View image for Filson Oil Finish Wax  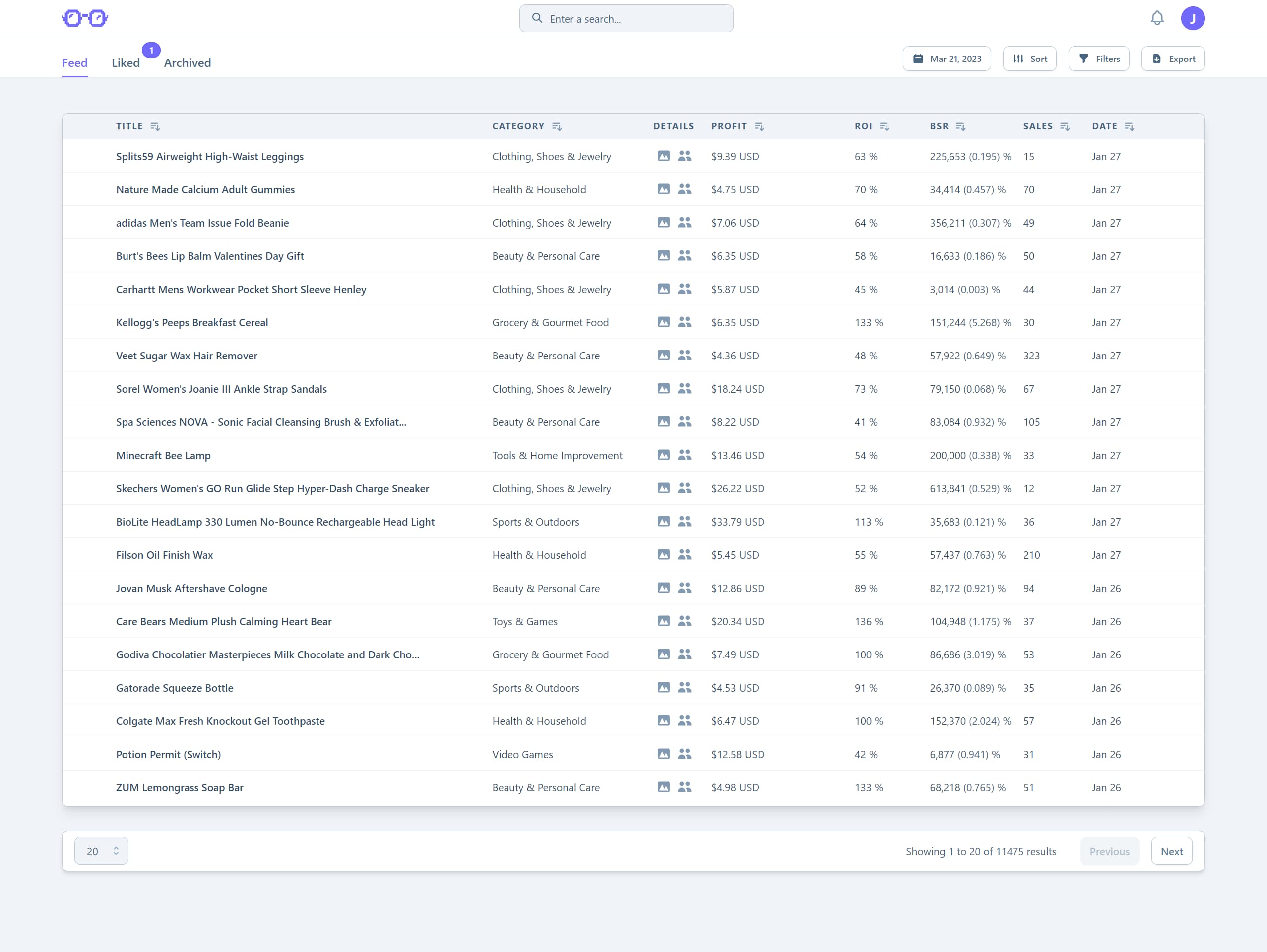(x=663, y=554)
